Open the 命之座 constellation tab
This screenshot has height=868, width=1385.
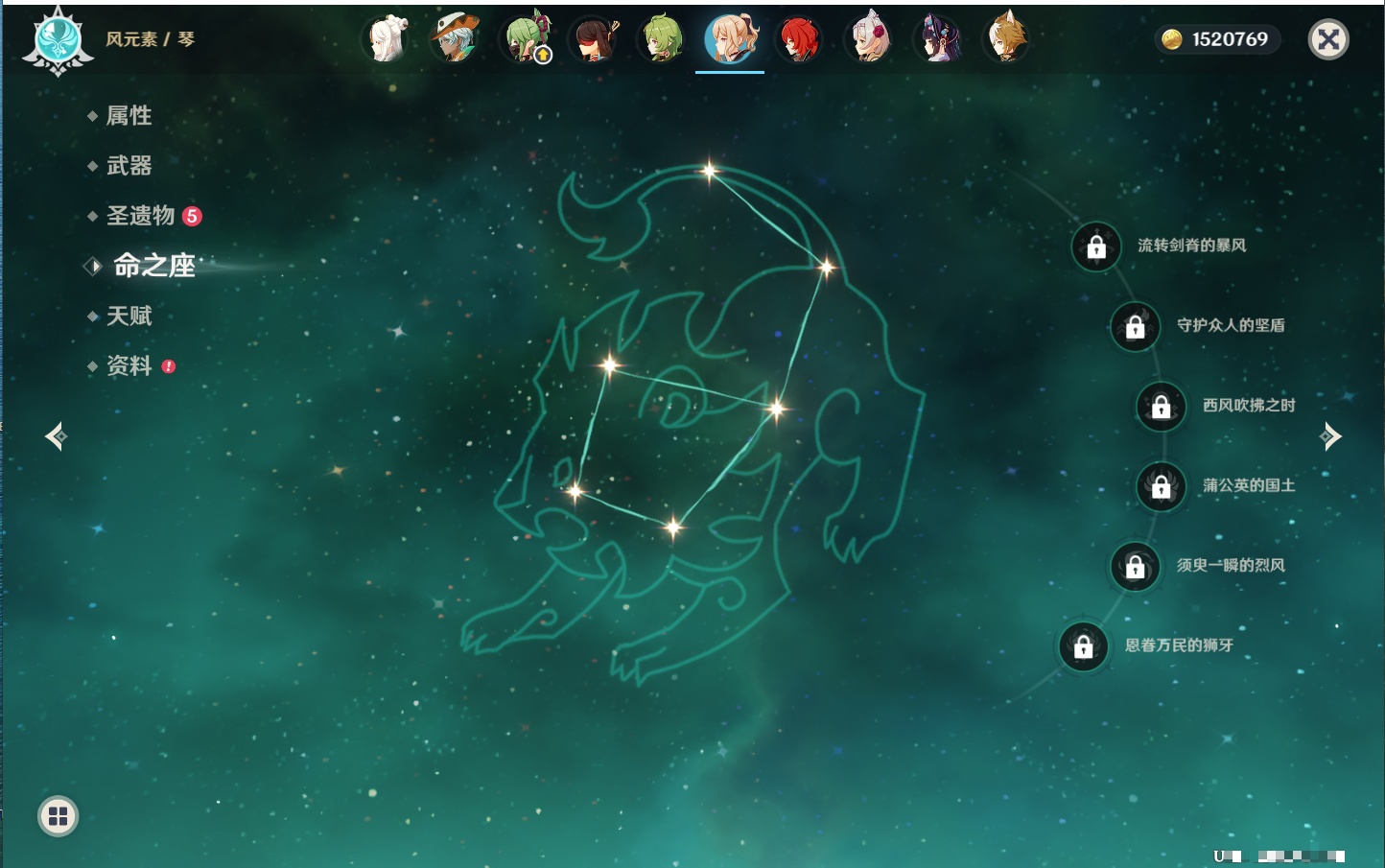pyautogui.click(x=153, y=266)
